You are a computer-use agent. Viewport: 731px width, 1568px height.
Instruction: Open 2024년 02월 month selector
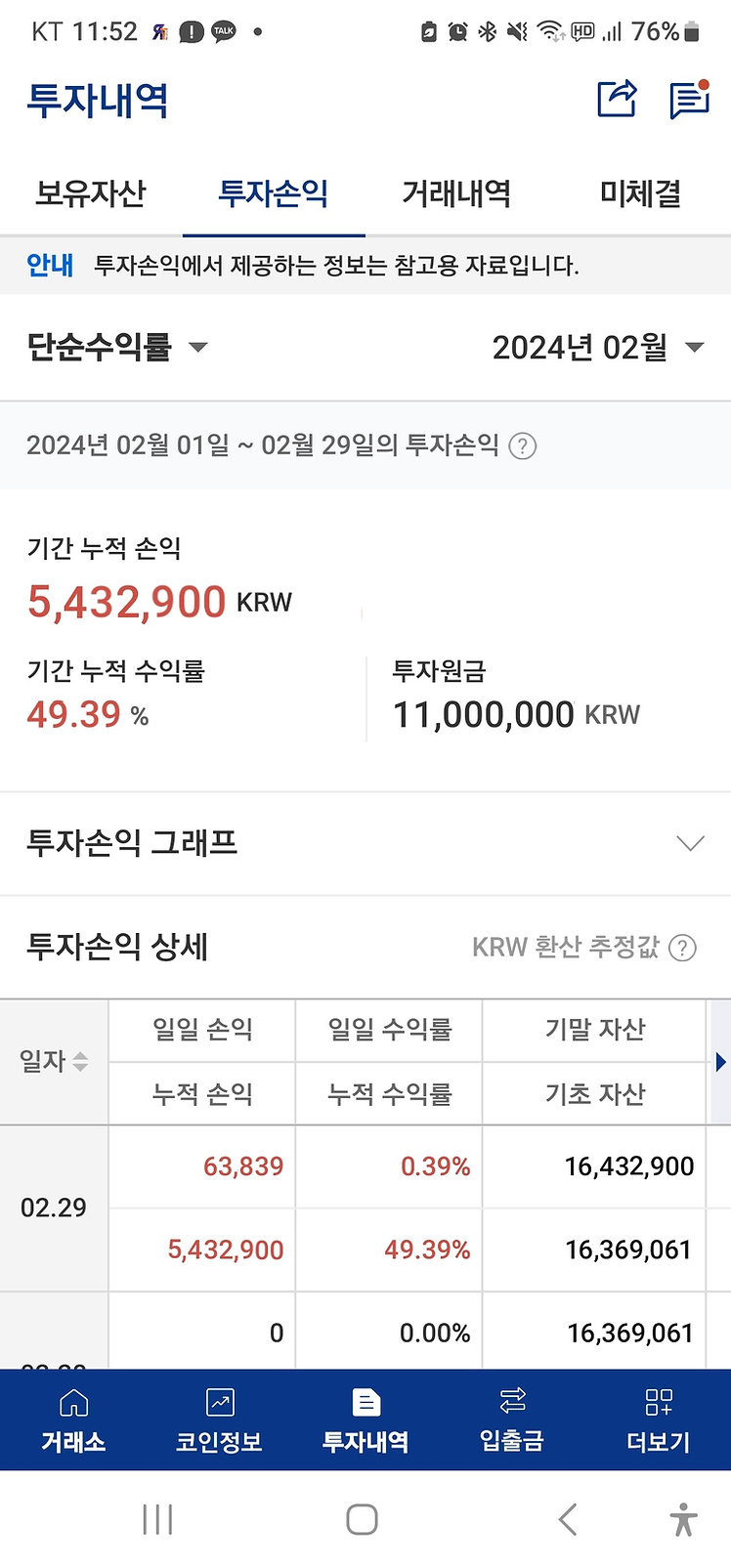[x=598, y=347]
